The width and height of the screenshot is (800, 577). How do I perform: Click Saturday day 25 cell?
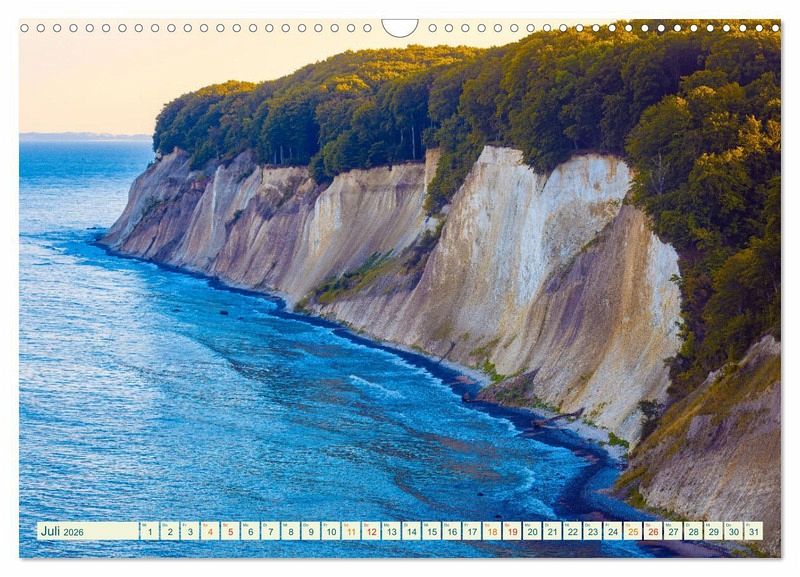click(633, 531)
